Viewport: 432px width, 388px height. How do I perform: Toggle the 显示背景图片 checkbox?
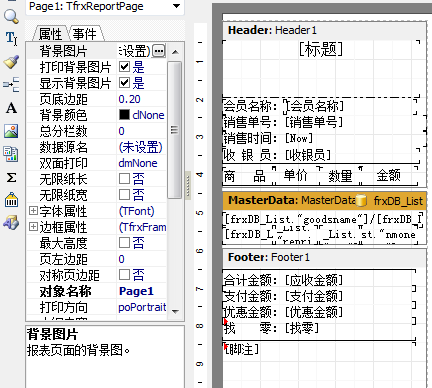tap(124, 82)
